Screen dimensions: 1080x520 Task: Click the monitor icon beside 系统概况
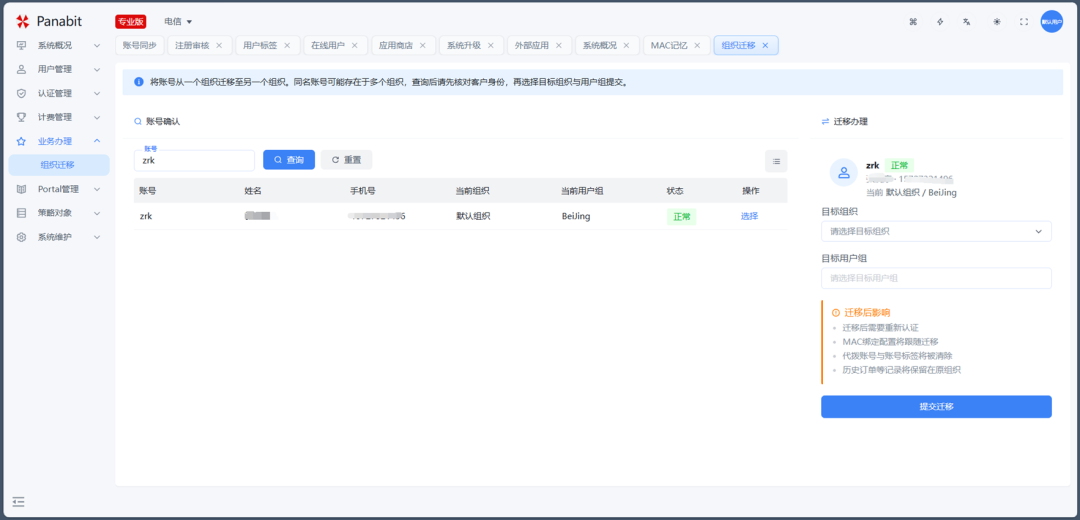(21, 45)
